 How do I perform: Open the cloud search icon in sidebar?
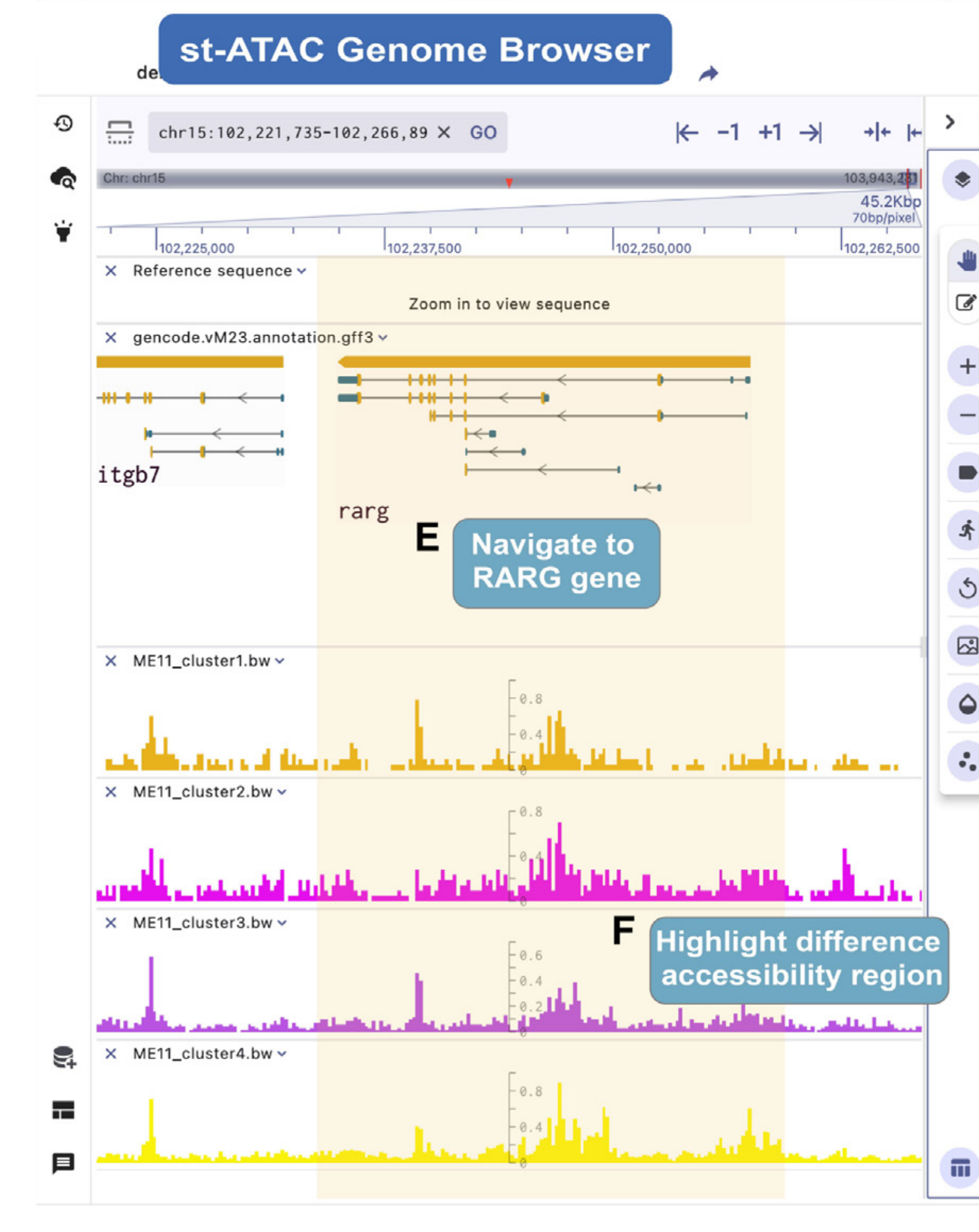64,178
